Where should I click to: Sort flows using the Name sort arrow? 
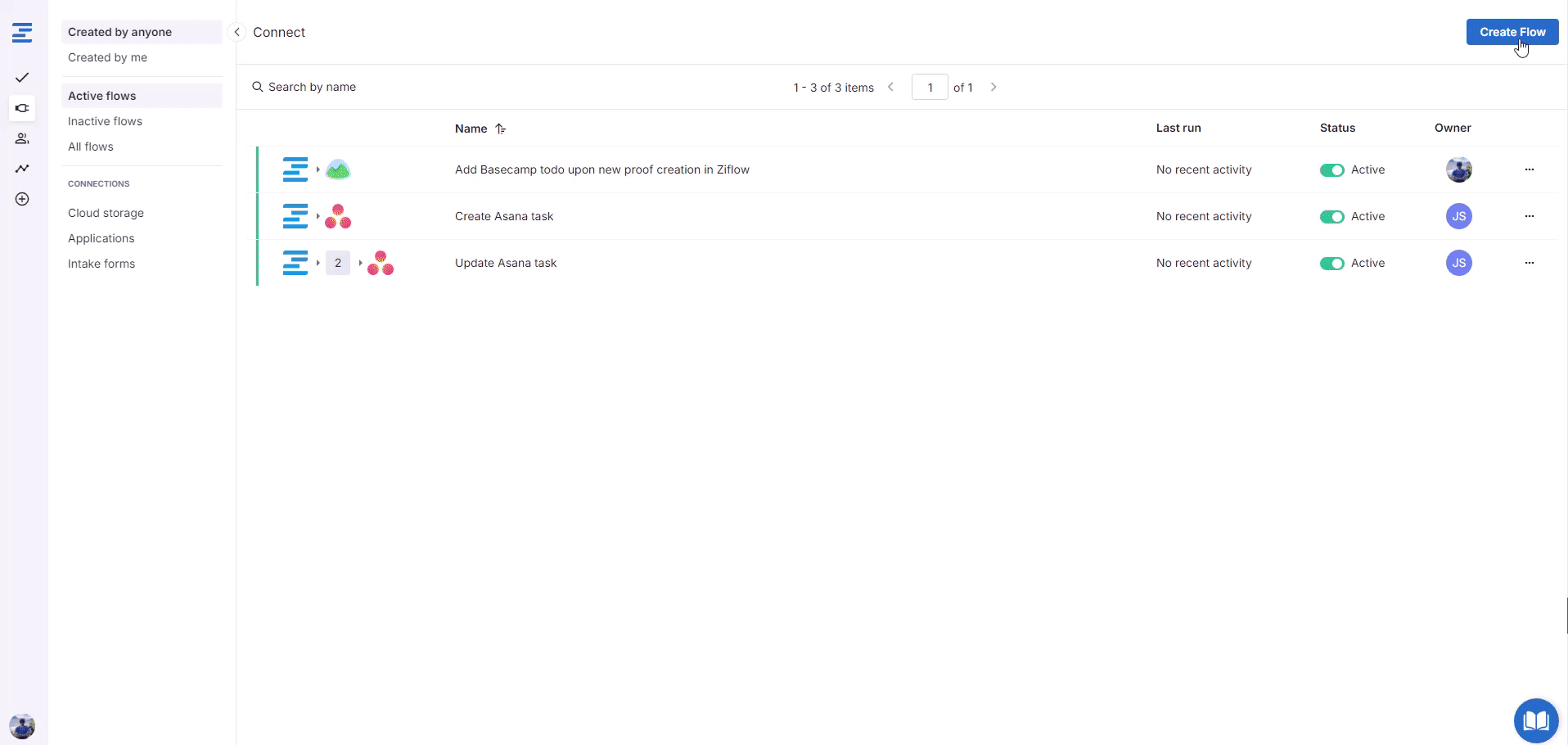(x=501, y=129)
